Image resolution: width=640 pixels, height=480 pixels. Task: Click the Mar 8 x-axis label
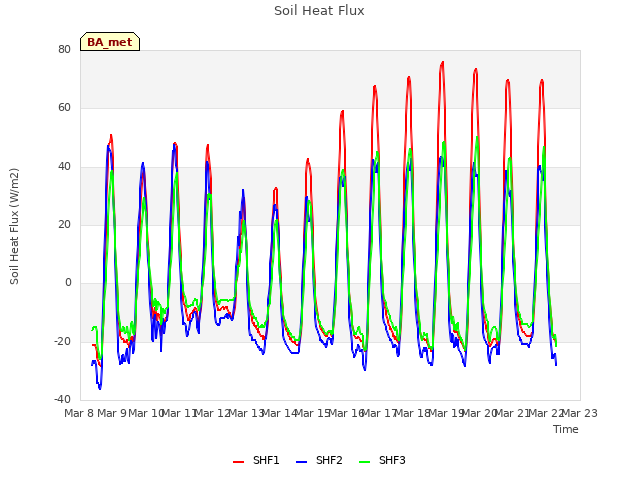[x=79, y=413]
